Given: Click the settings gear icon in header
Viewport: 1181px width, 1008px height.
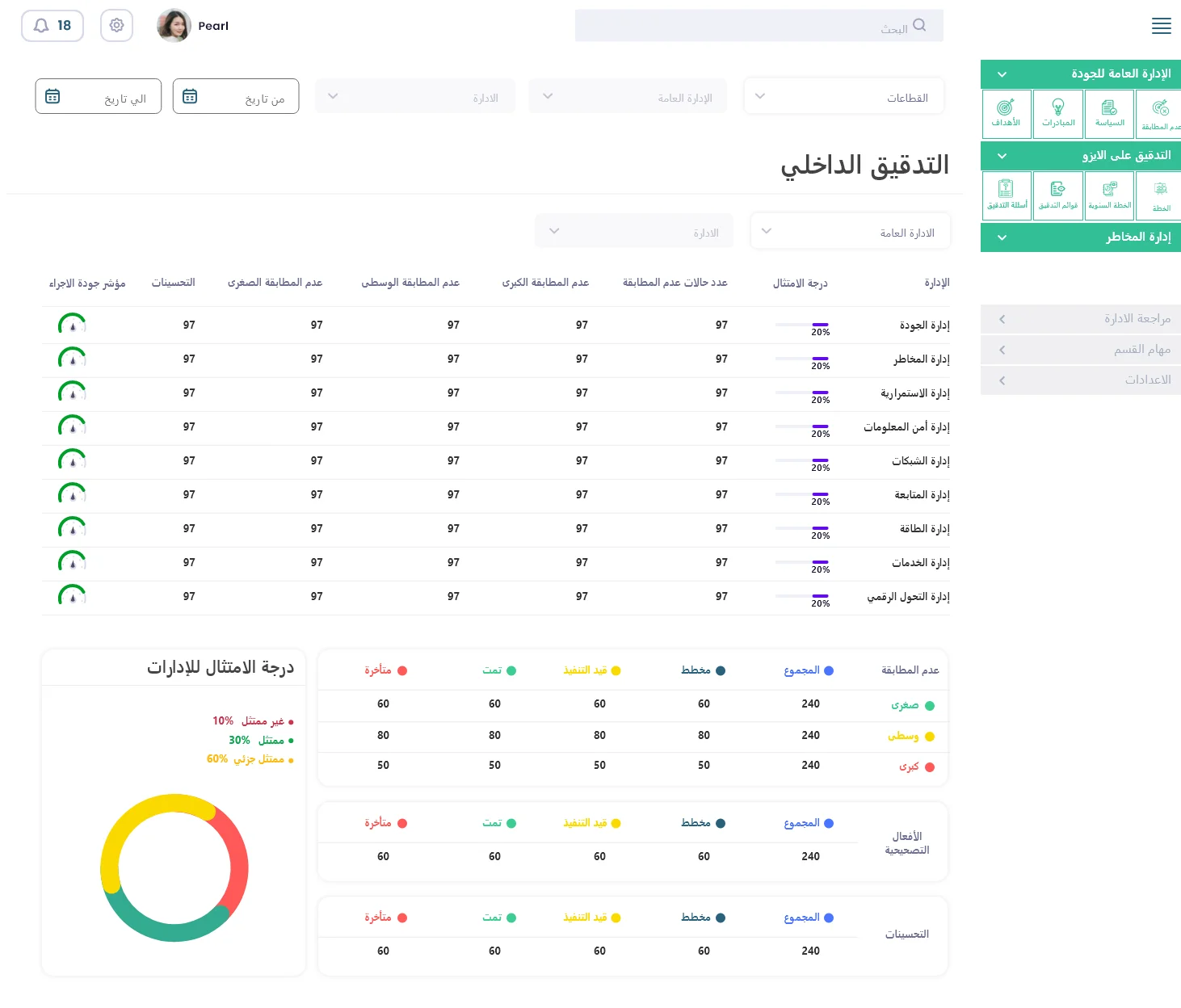Looking at the screenshot, I should 116,26.
